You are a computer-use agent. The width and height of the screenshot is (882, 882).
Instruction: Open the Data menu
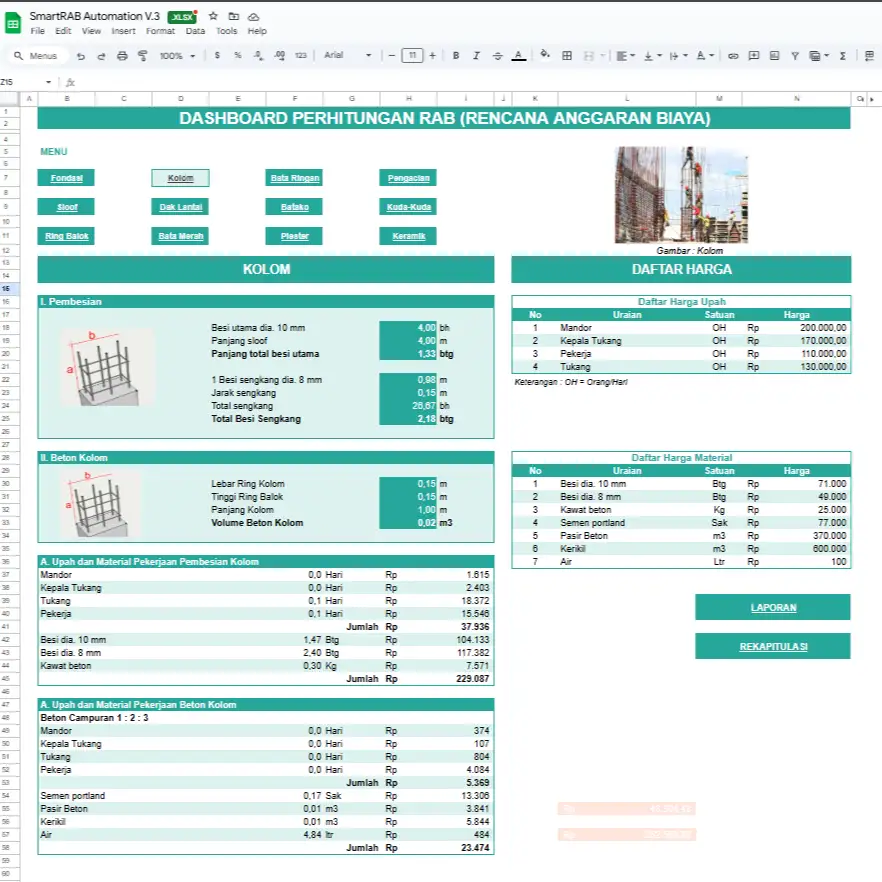pyautogui.click(x=195, y=31)
